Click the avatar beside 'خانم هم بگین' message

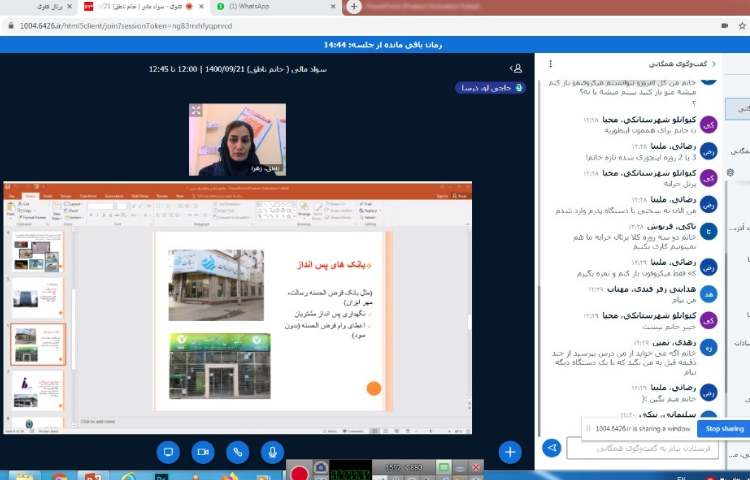tap(708, 393)
